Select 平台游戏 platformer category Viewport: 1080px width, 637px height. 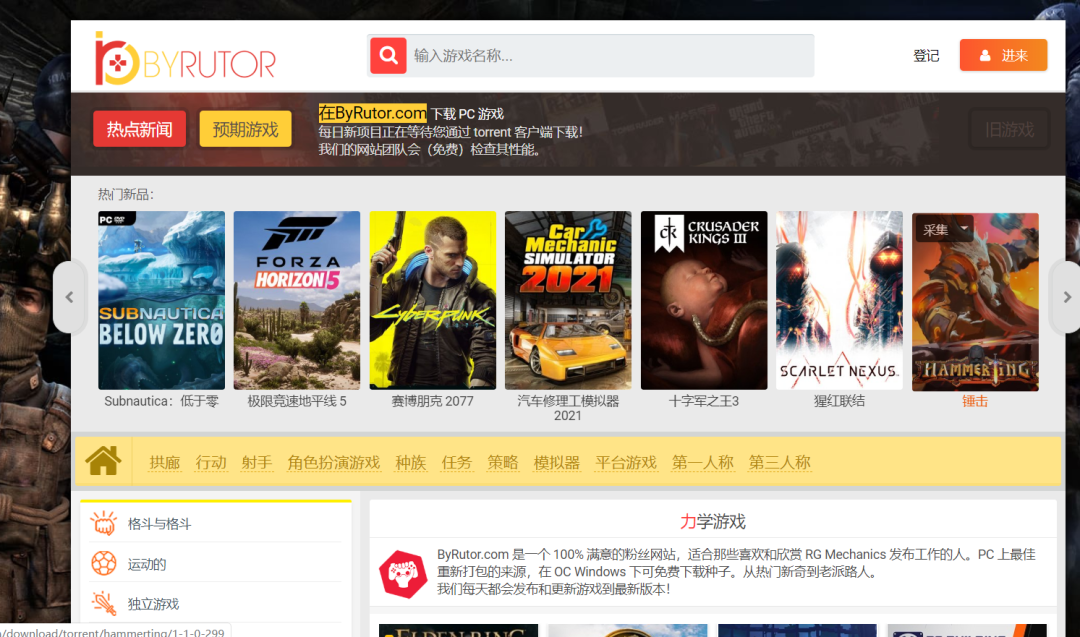[626, 462]
